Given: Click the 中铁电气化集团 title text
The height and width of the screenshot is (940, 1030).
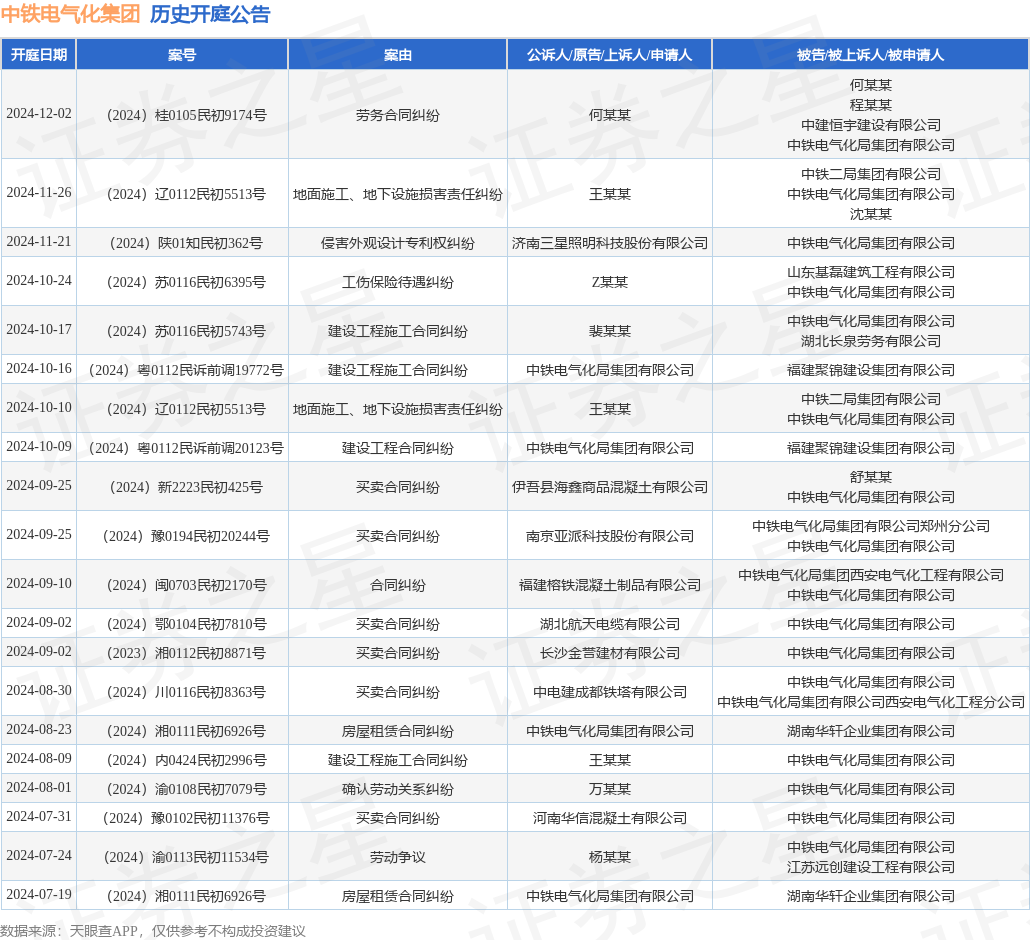Looking at the screenshot, I should pos(70,14).
